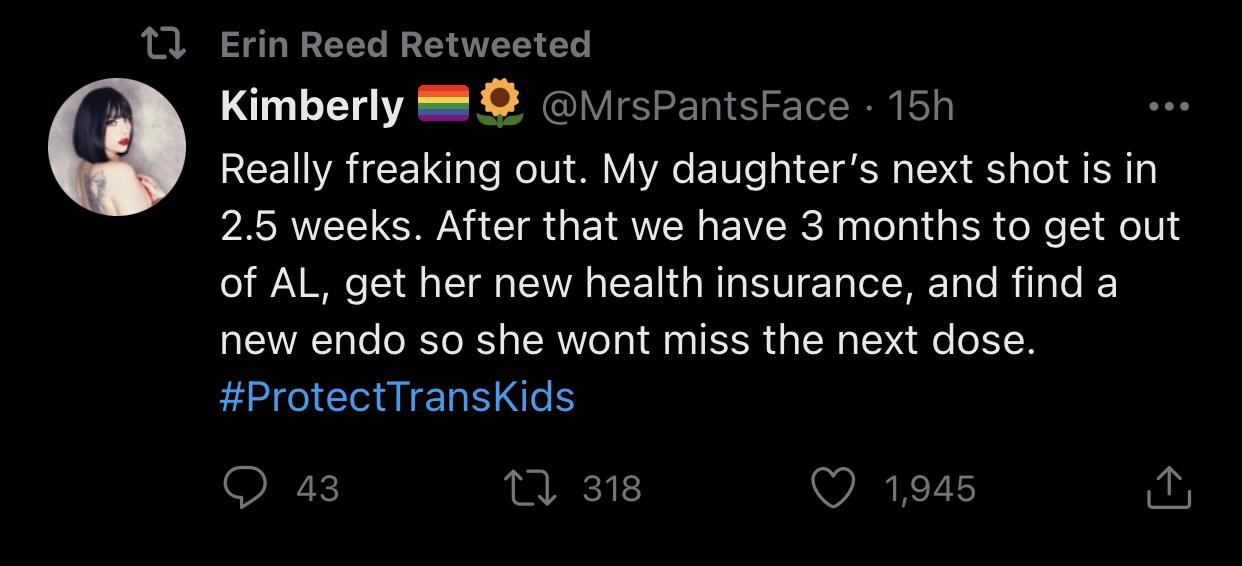Share the tweet via the upload arrow icon

pyautogui.click(x=1168, y=488)
